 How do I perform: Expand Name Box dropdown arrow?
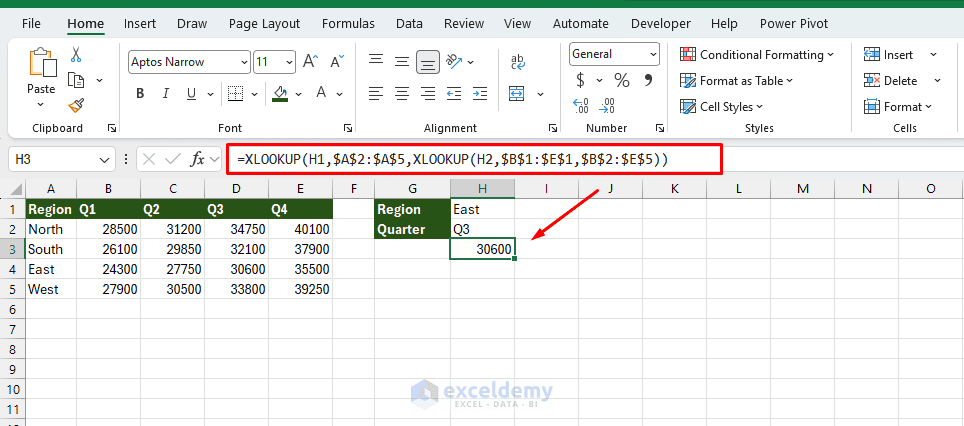click(x=103, y=160)
